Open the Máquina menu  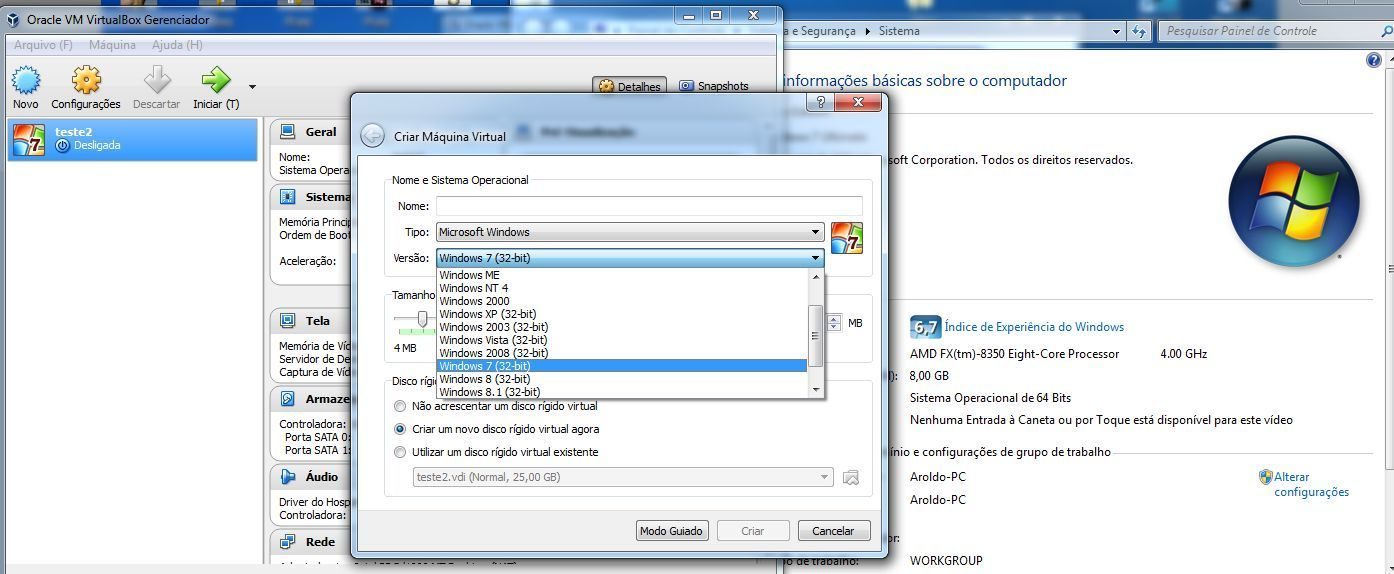click(112, 45)
